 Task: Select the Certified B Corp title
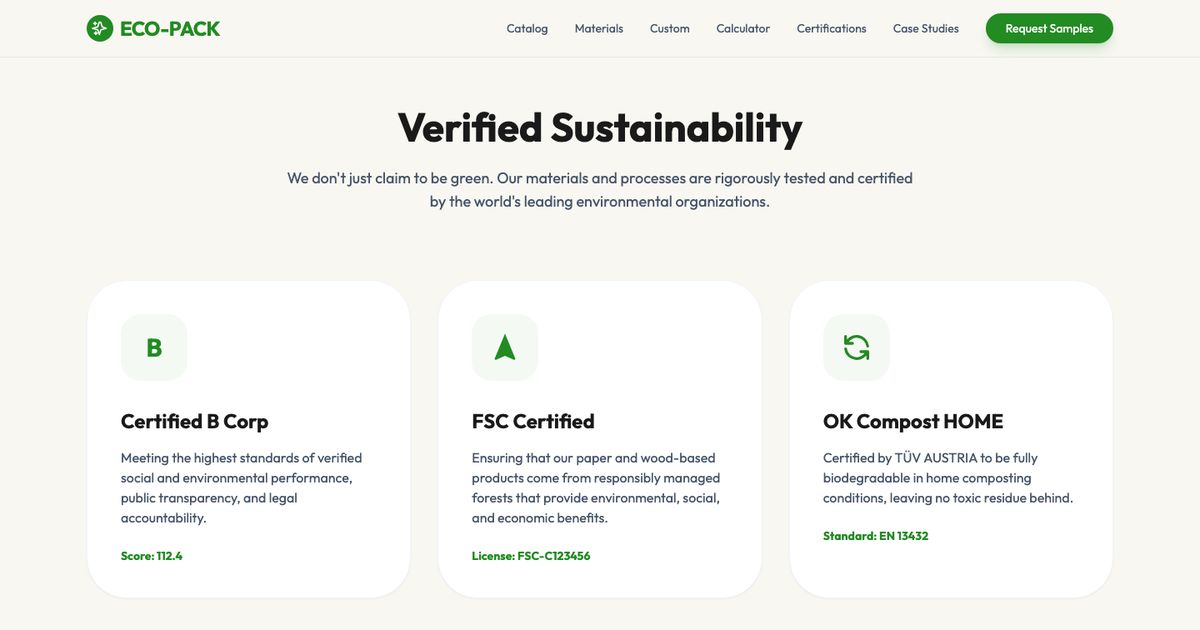(x=195, y=421)
